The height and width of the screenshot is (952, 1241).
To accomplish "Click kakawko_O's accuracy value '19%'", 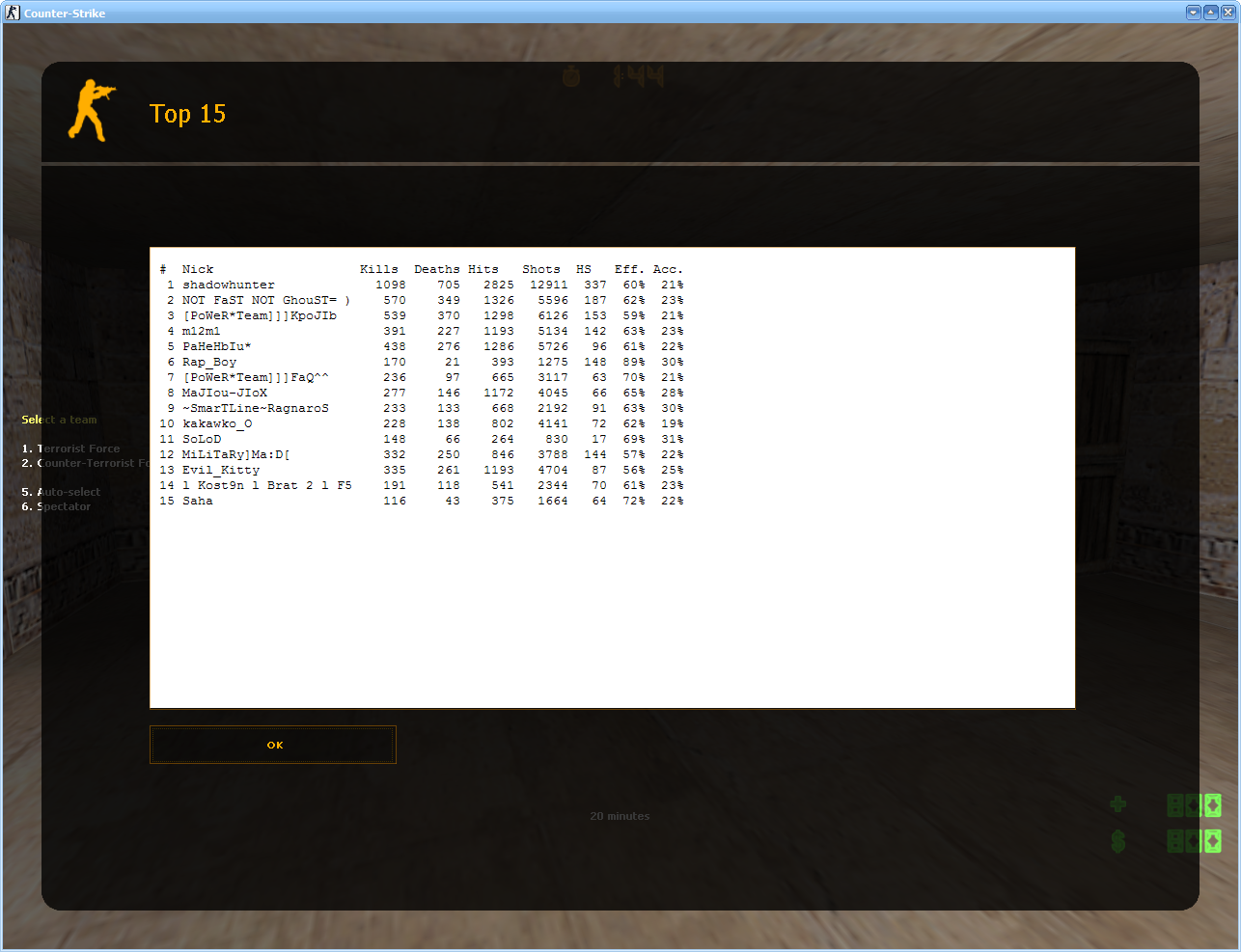I will 673,423.
